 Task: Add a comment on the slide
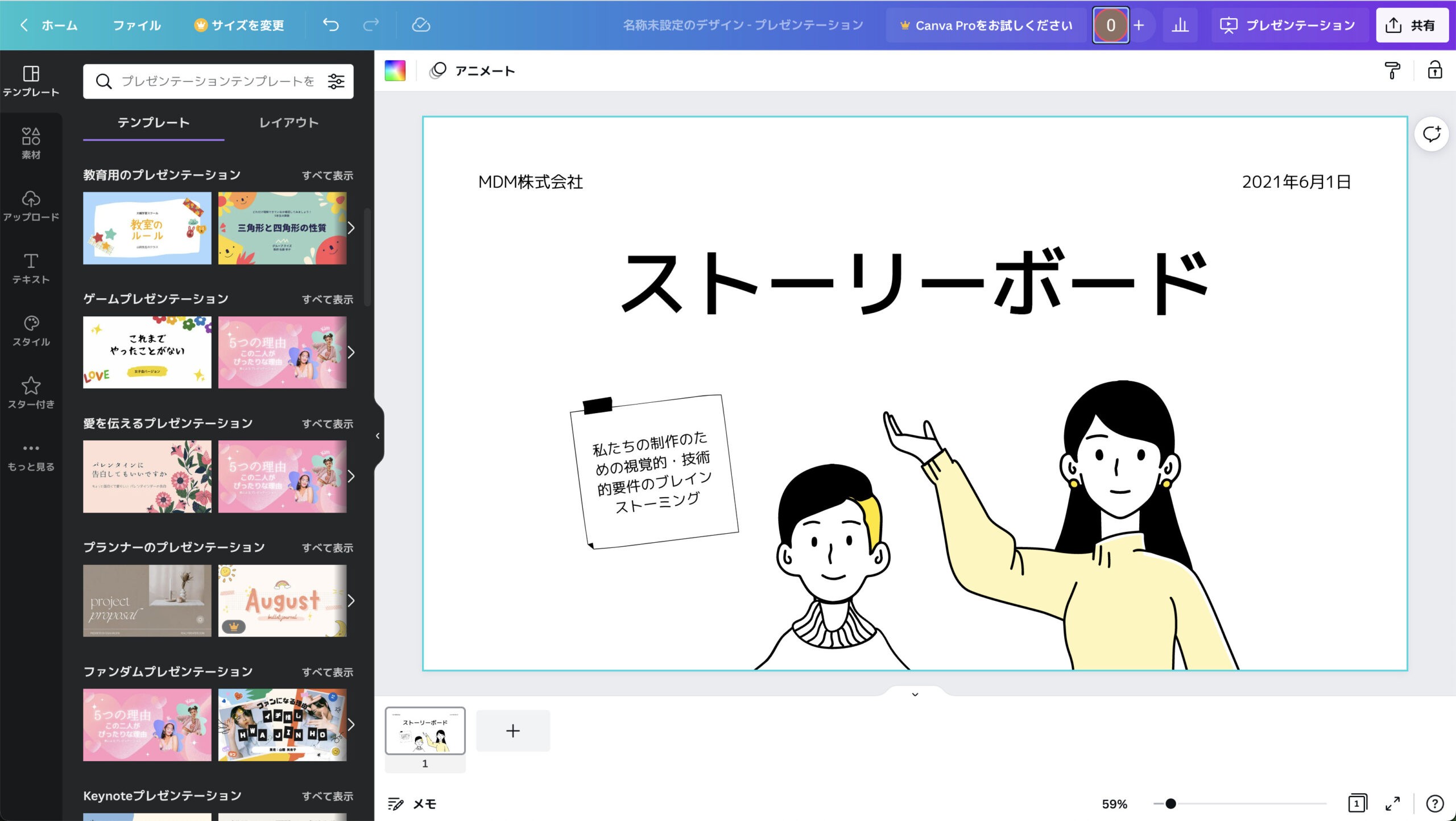point(1432,134)
